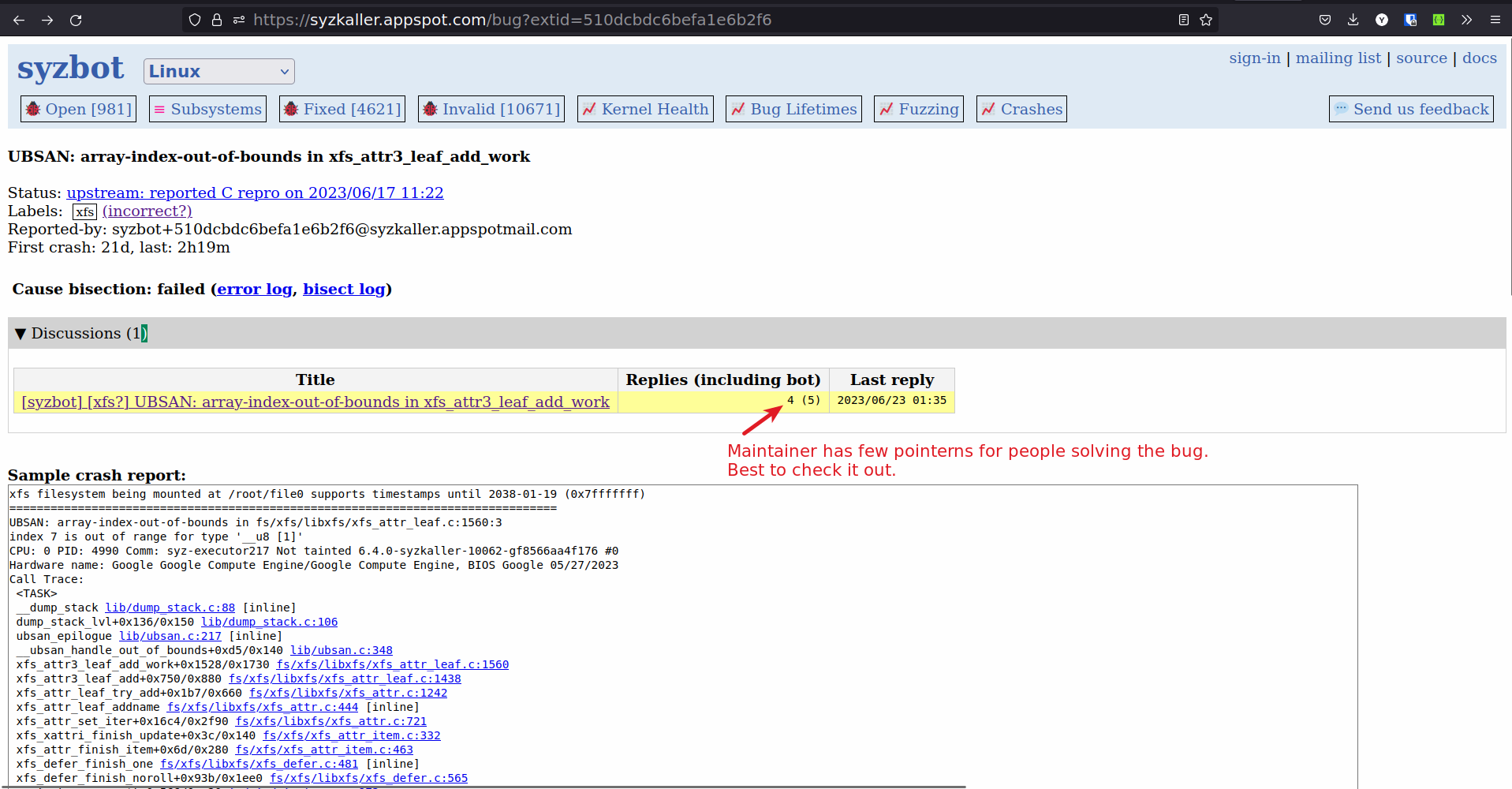Go to the Fixed [4621] tab
Screen dimensions: 1512x789
(x=342, y=109)
